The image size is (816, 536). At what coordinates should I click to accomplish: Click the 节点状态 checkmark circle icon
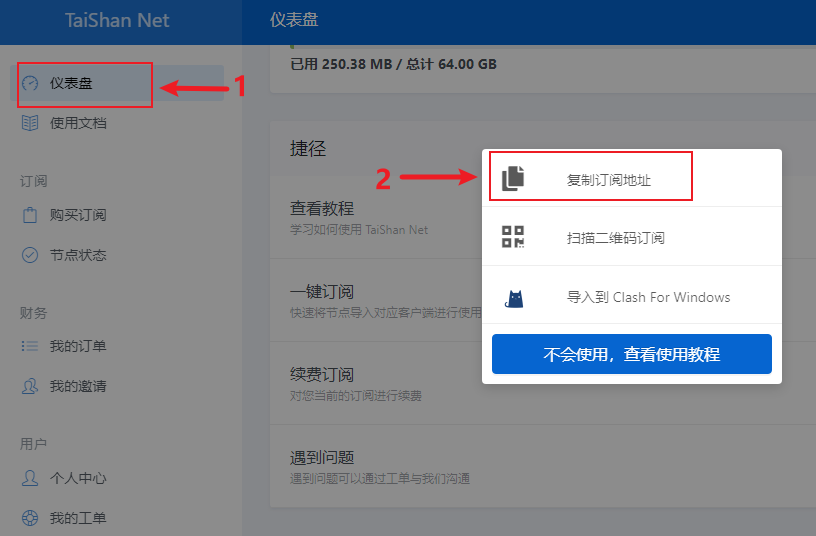(30, 255)
